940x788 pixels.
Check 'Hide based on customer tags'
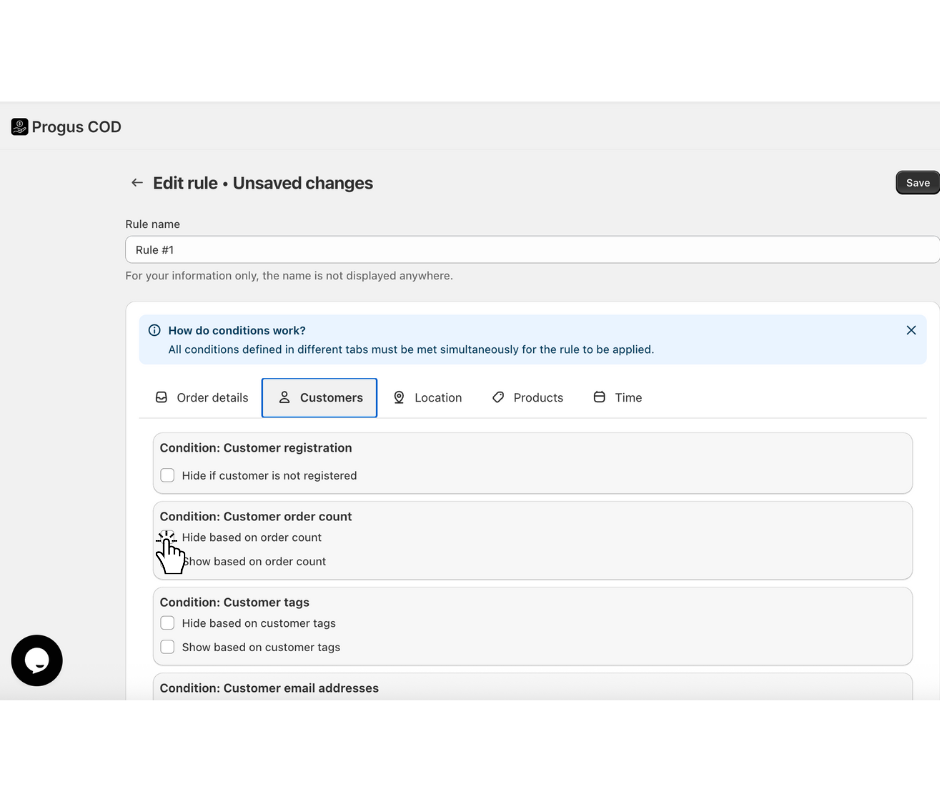(x=168, y=623)
